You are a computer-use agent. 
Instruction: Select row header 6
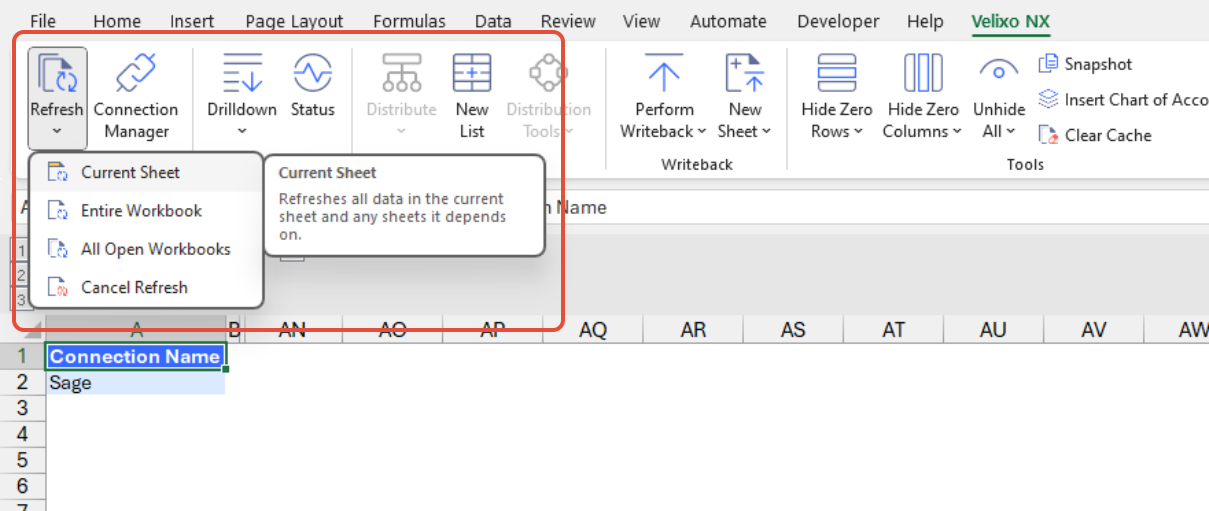[23, 486]
